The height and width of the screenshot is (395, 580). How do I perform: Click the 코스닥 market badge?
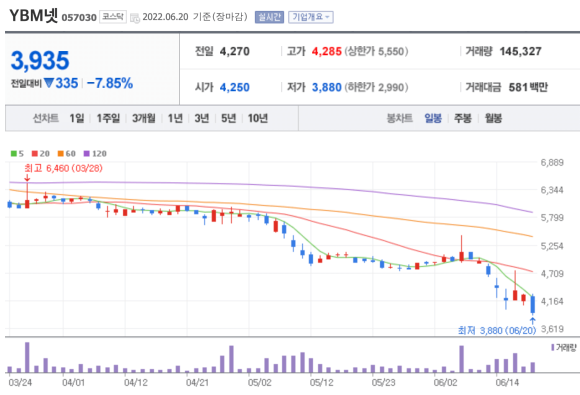point(113,17)
